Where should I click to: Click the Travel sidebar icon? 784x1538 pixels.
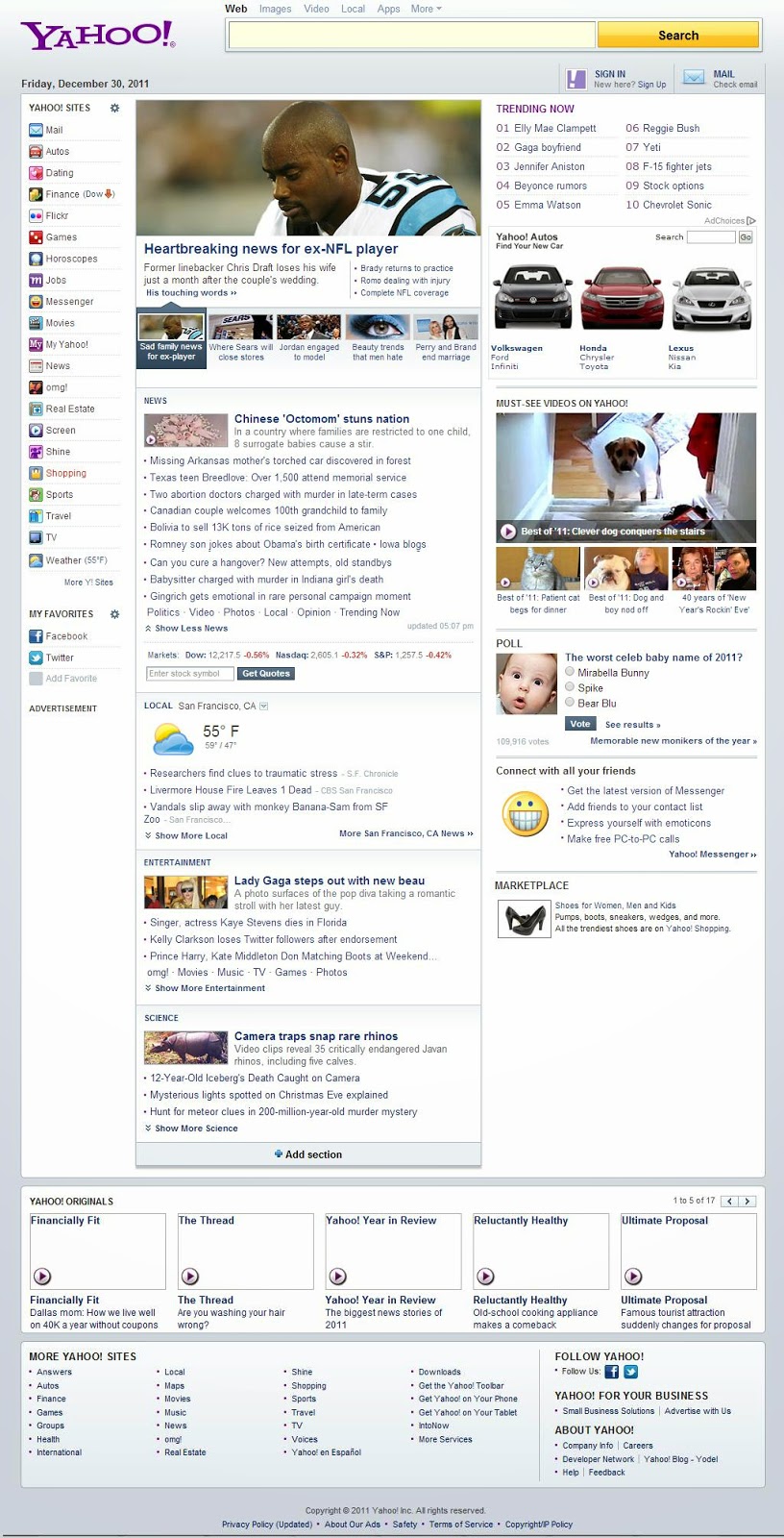[x=36, y=515]
